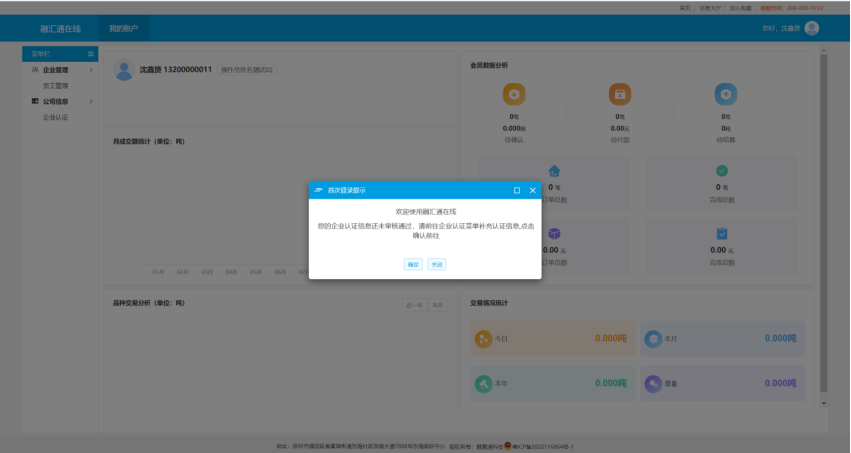The width and height of the screenshot is (851, 453).
Task: Click the 完成总额 clipboard icon
Action: click(x=722, y=234)
